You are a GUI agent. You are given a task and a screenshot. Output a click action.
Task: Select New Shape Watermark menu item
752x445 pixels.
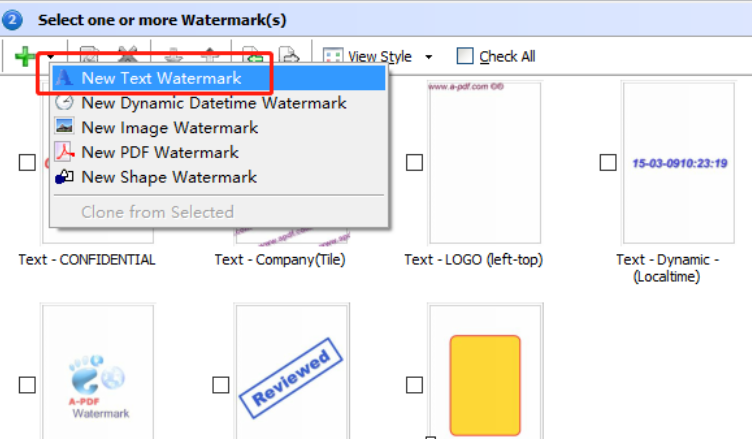(x=168, y=177)
